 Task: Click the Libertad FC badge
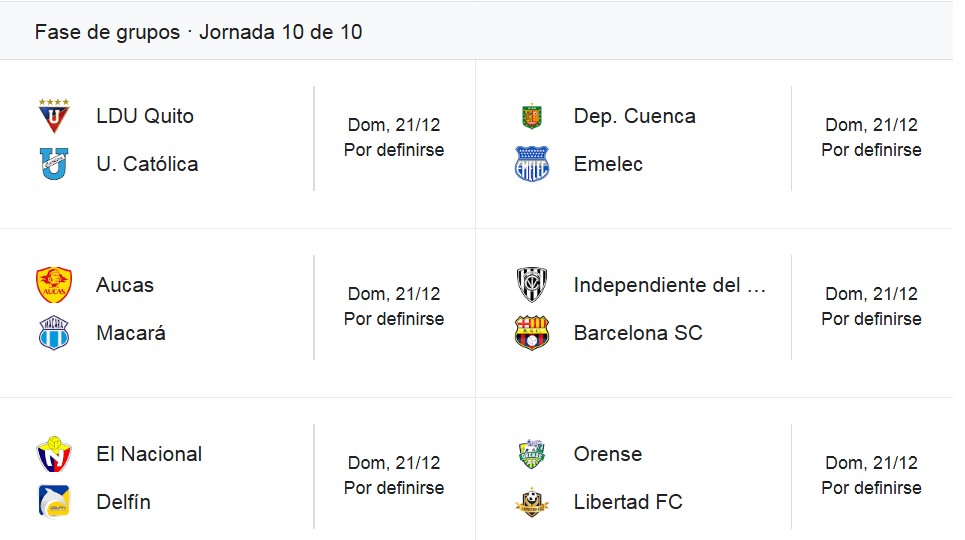[531, 502]
